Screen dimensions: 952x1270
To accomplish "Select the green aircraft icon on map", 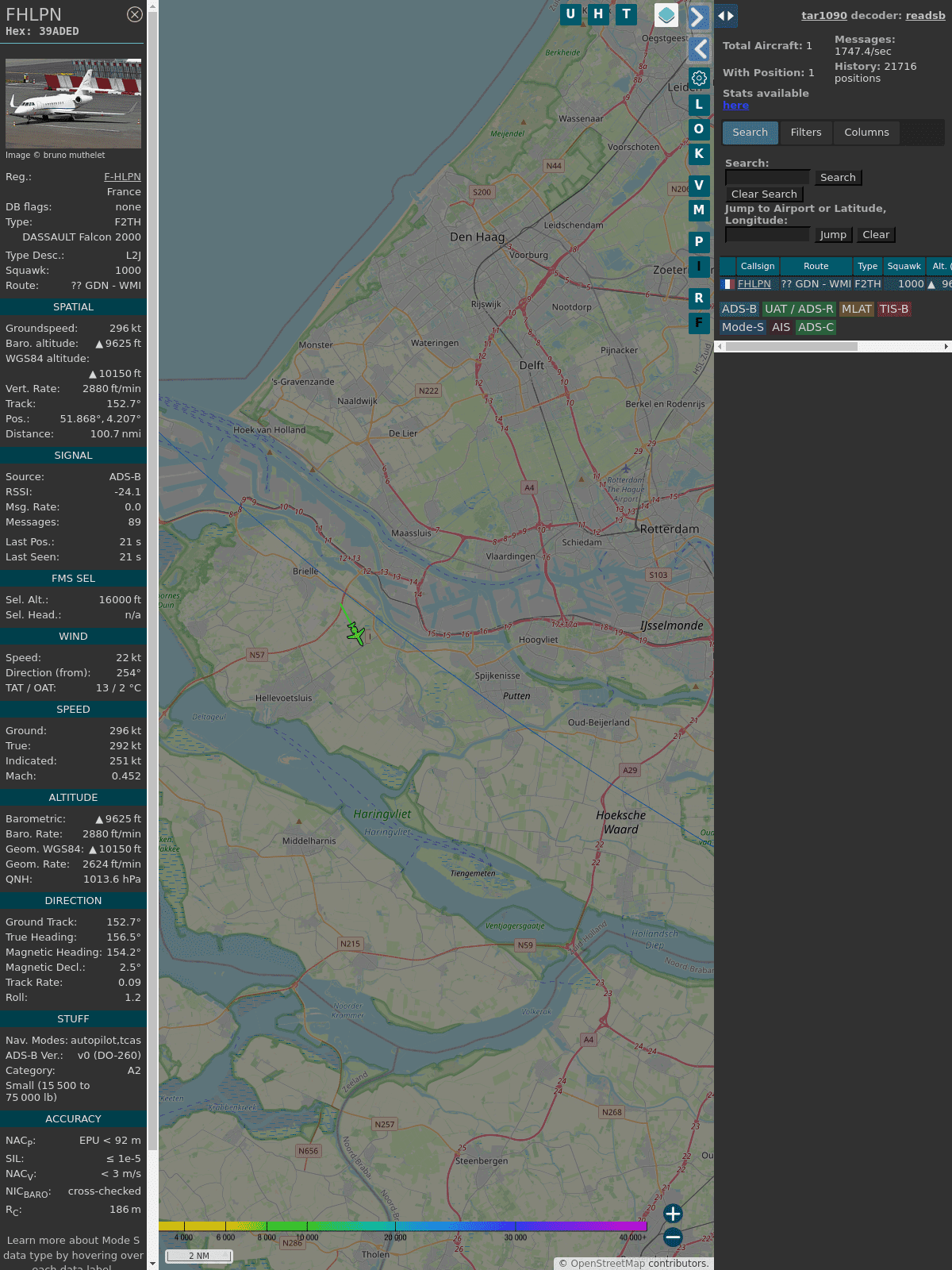I will tap(356, 633).
